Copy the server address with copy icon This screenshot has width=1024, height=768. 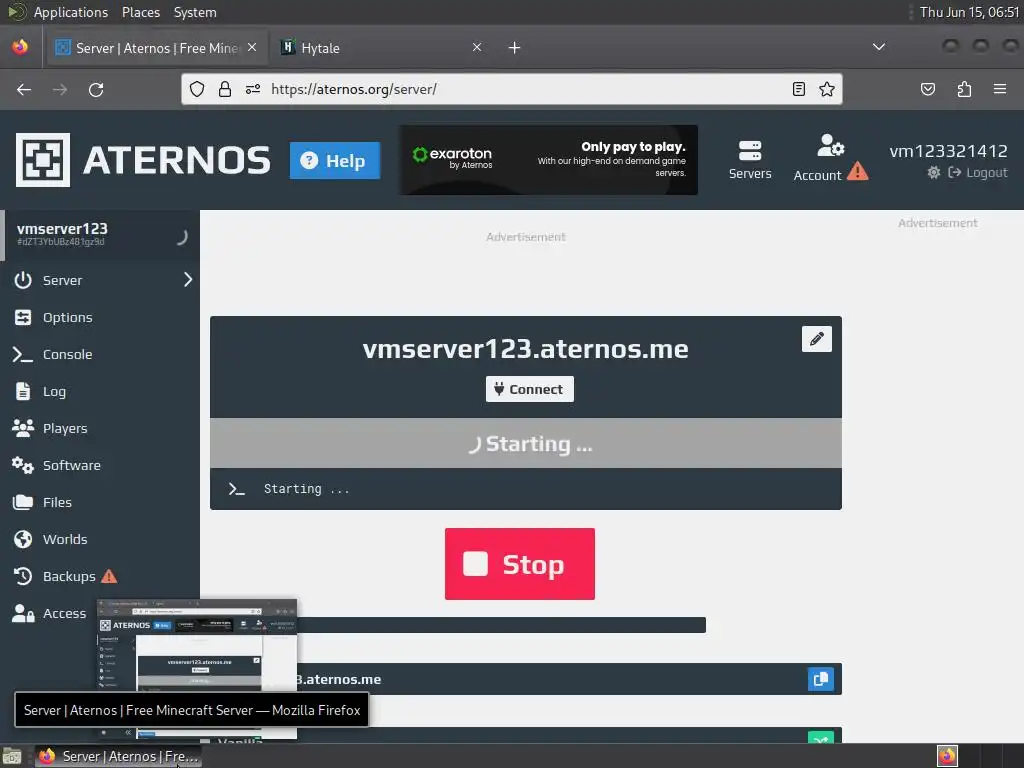click(x=821, y=679)
